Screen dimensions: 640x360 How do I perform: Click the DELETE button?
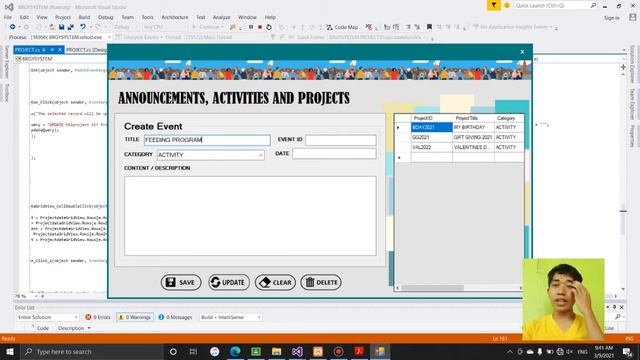point(321,282)
